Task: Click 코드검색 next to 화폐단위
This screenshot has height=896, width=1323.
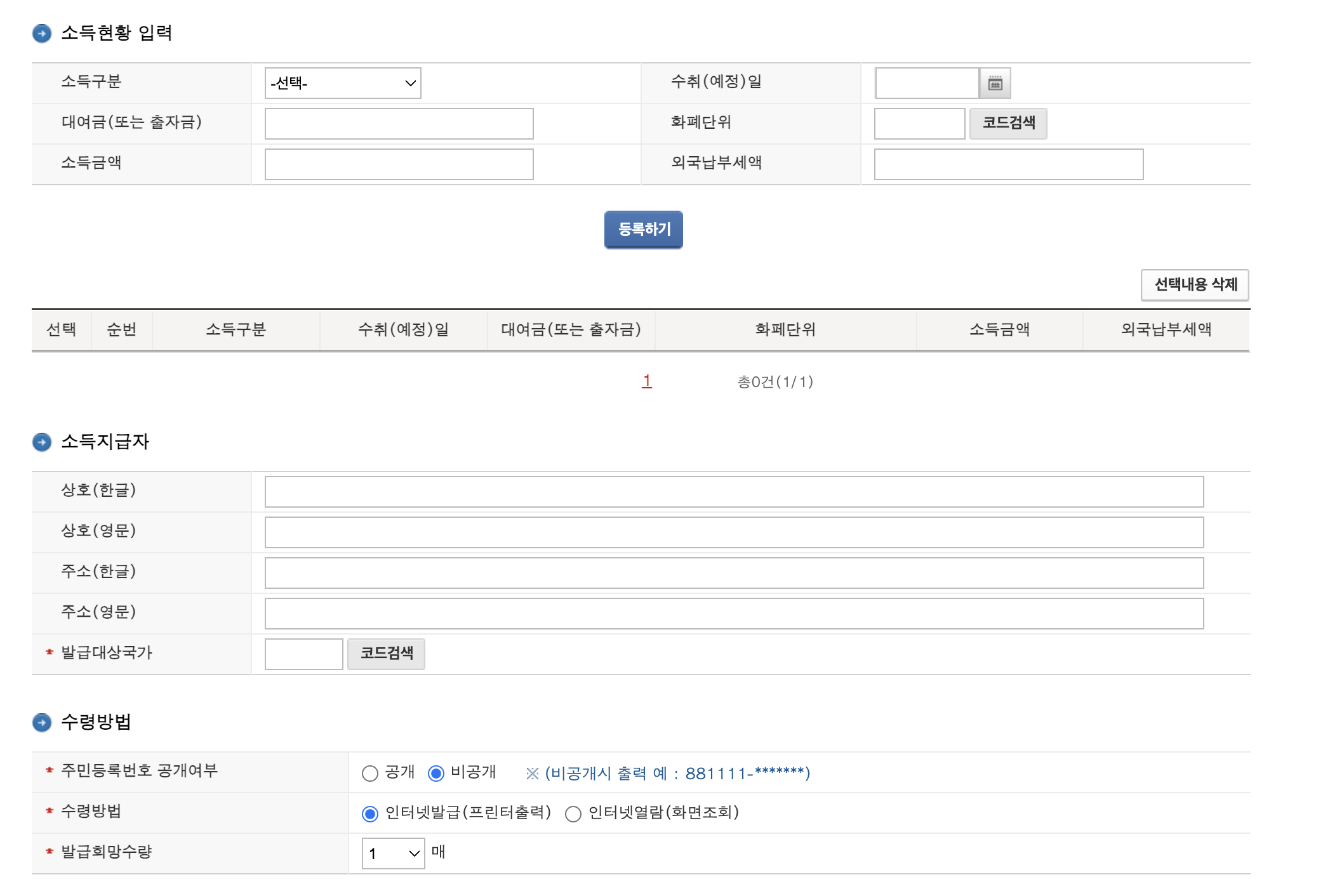Action: tap(1008, 123)
